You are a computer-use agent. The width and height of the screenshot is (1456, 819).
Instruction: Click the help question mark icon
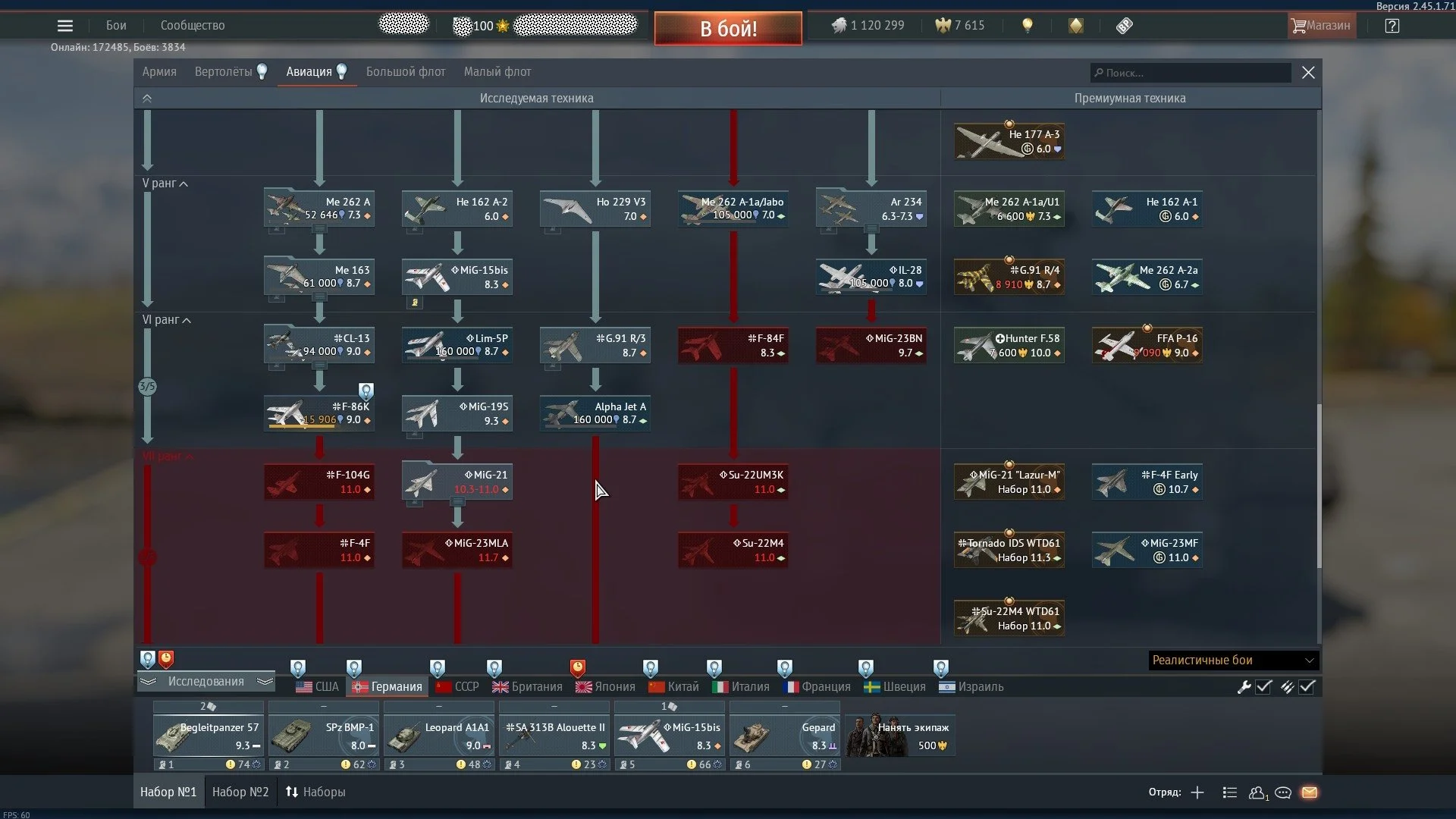(1392, 26)
